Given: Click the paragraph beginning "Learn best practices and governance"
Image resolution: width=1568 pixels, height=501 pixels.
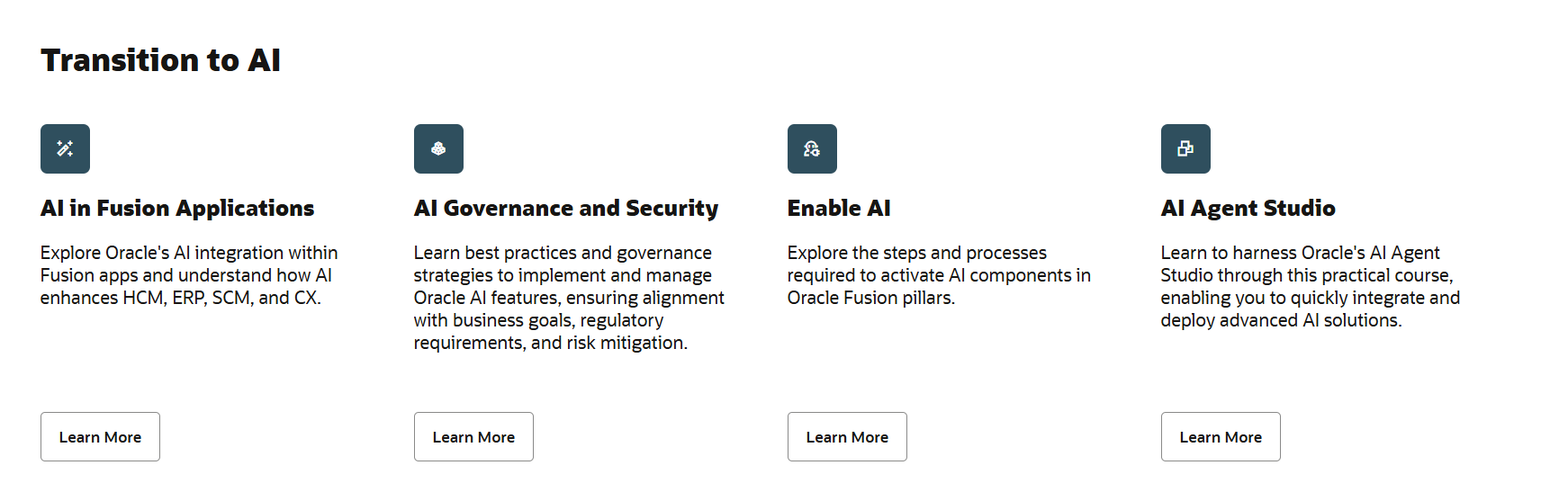Looking at the screenshot, I should (x=563, y=253).
